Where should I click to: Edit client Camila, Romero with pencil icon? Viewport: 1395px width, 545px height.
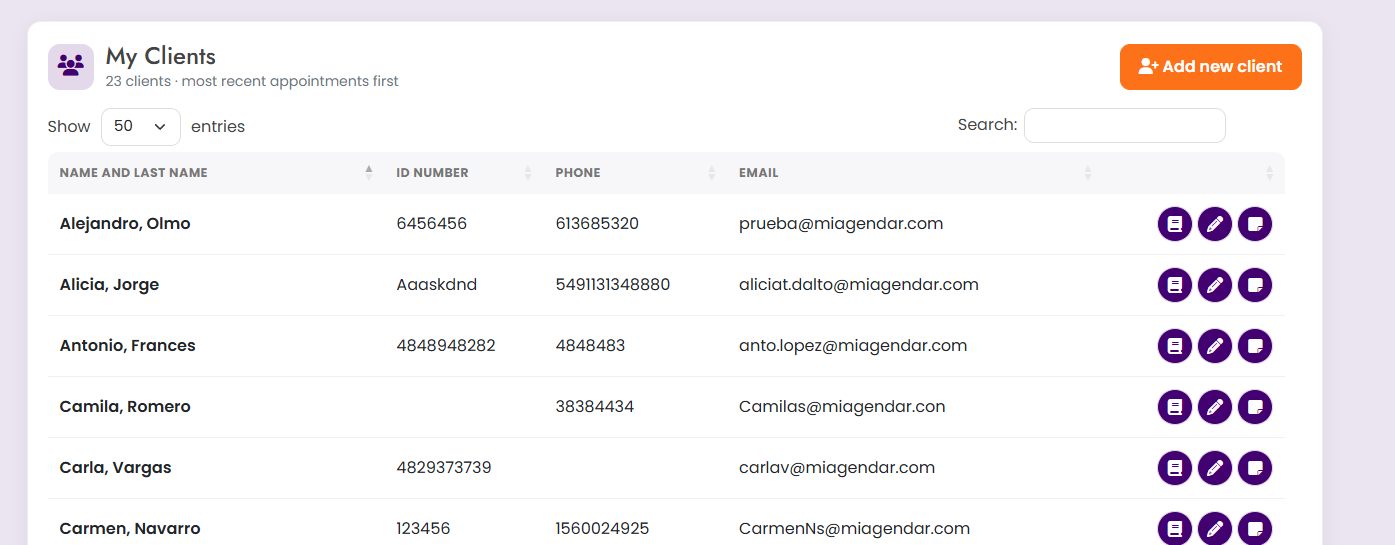click(x=1215, y=407)
